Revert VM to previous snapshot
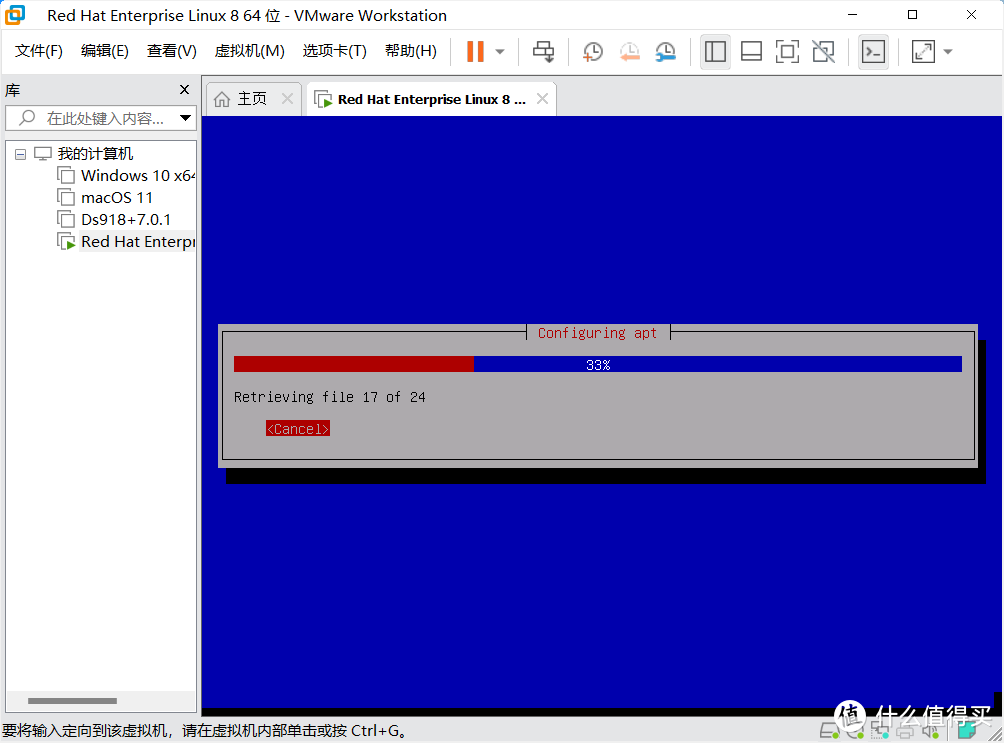Screen dimensions: 1004x743 [629, 52]
